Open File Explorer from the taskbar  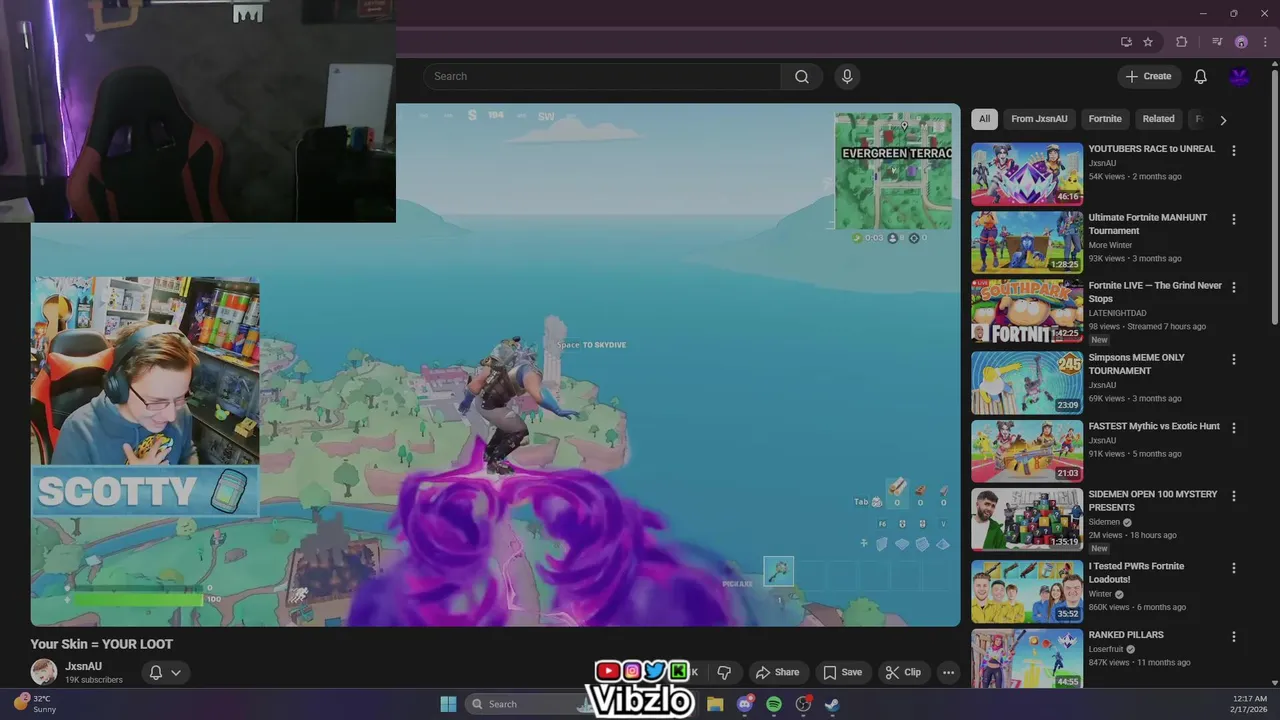pyautogui.click(x=715, y=704)
